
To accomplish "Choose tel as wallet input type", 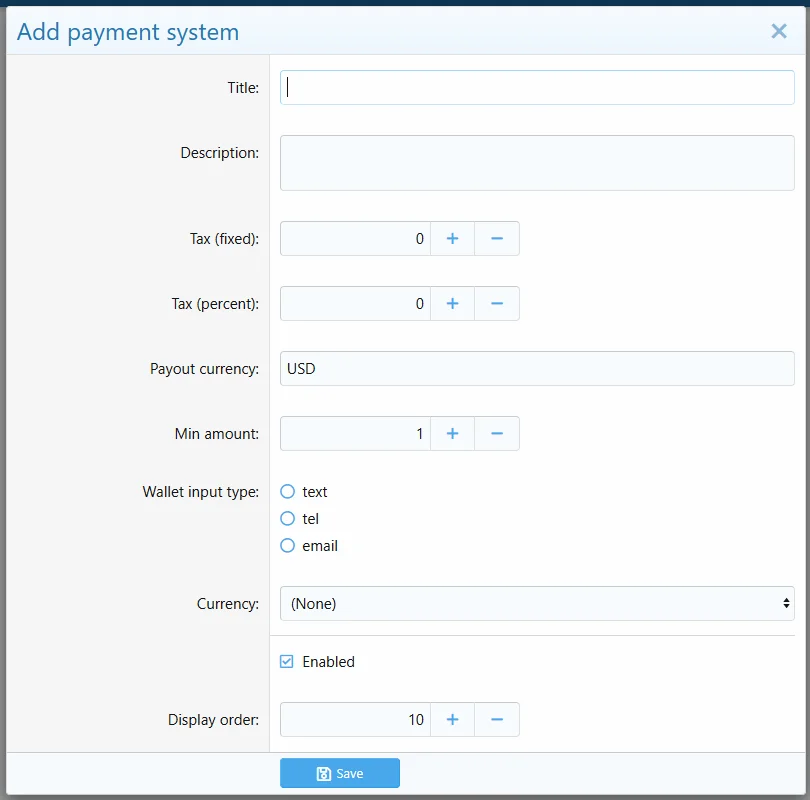I will coord(288,519).
